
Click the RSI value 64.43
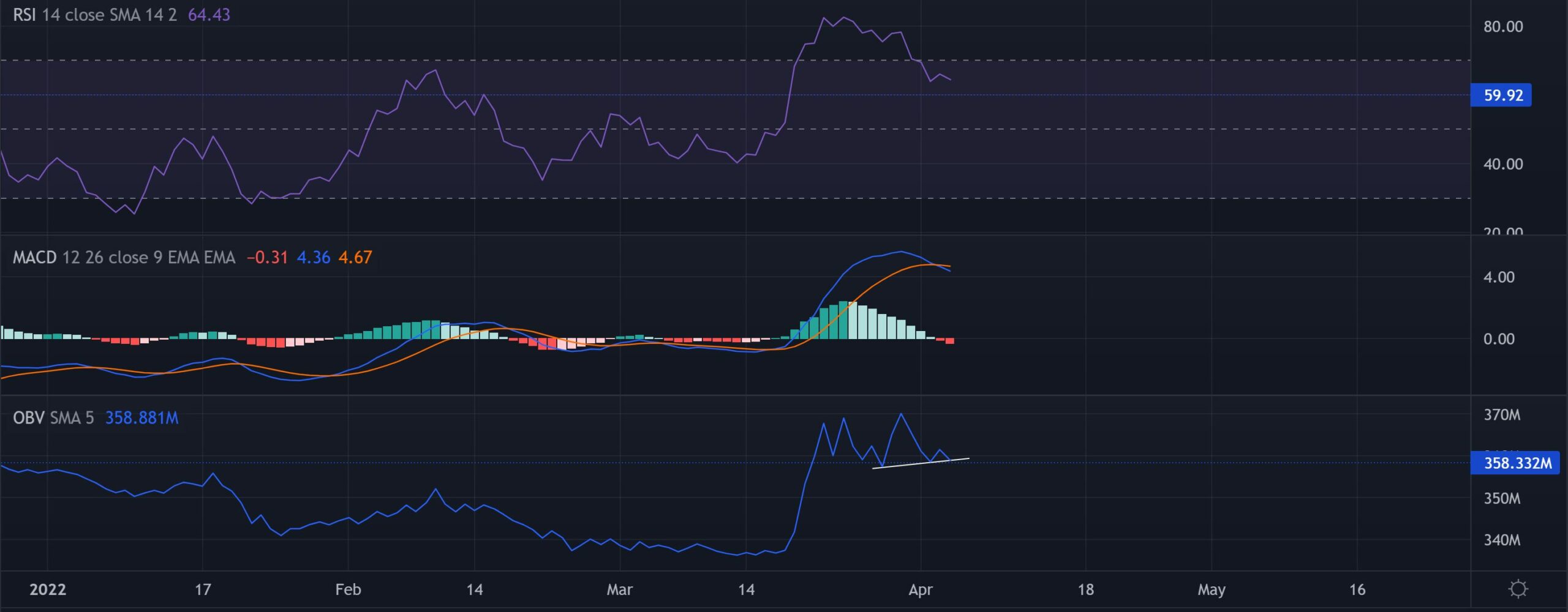click(208, 15)
